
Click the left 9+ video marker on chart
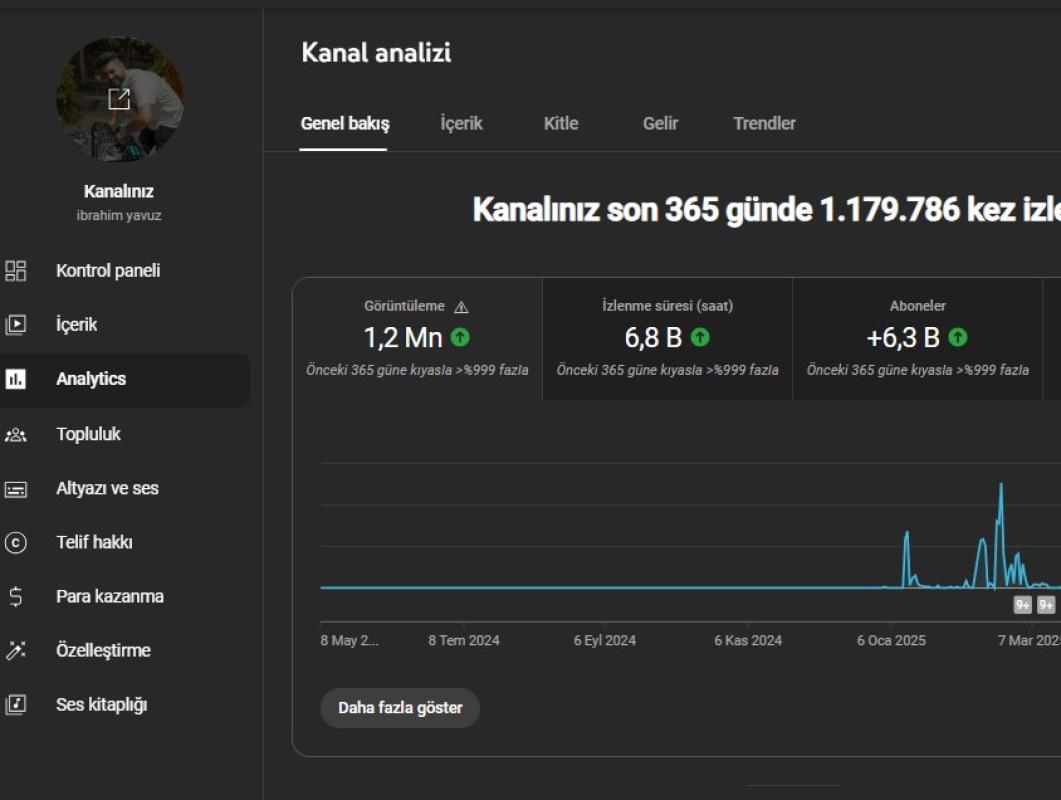pyautogui.click(x=1022, y=604)
